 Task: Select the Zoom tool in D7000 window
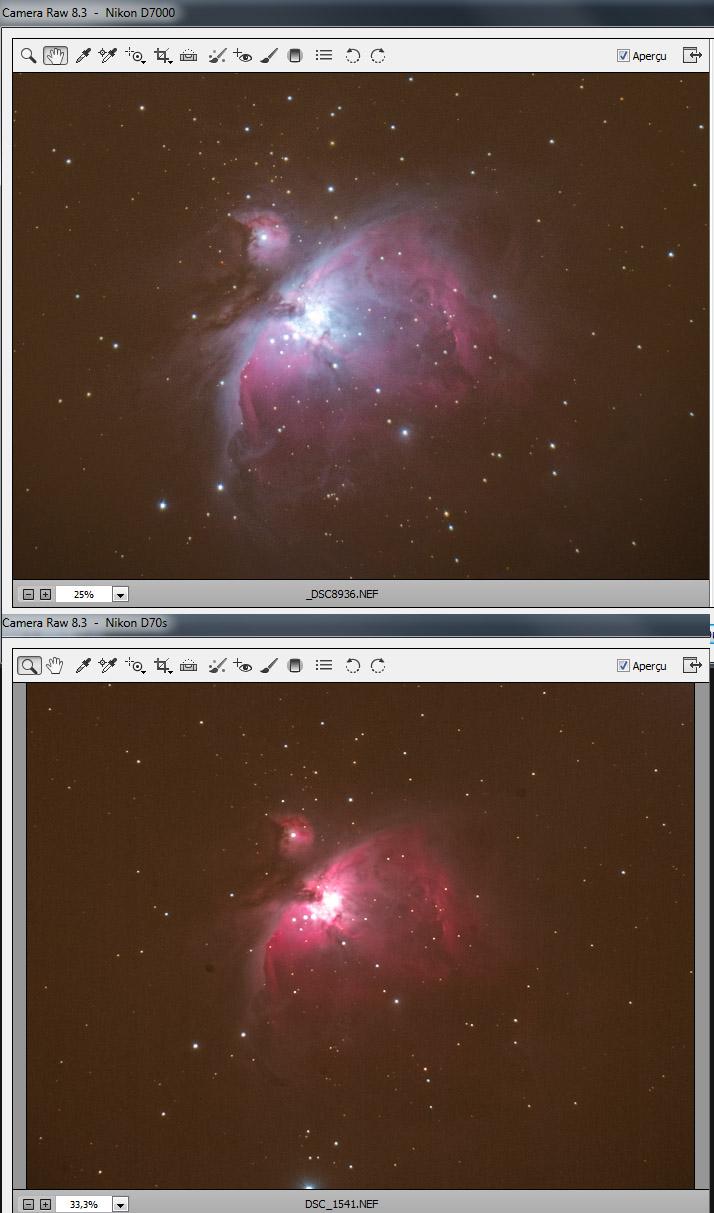tap(29, 56)
